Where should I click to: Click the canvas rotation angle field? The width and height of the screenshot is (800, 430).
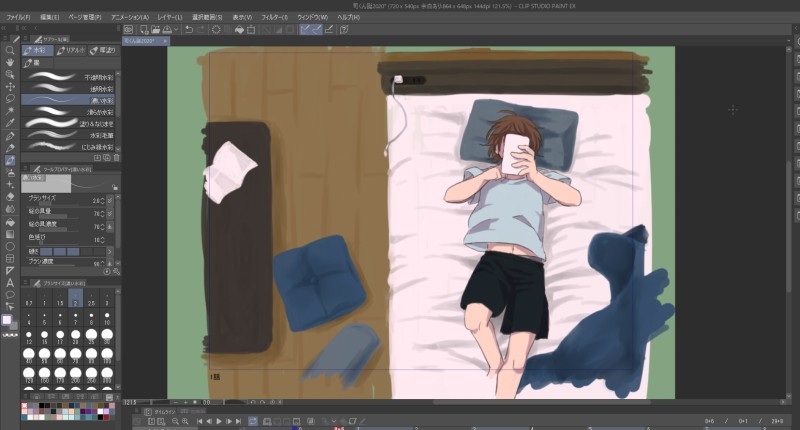[x=206, y=402]
